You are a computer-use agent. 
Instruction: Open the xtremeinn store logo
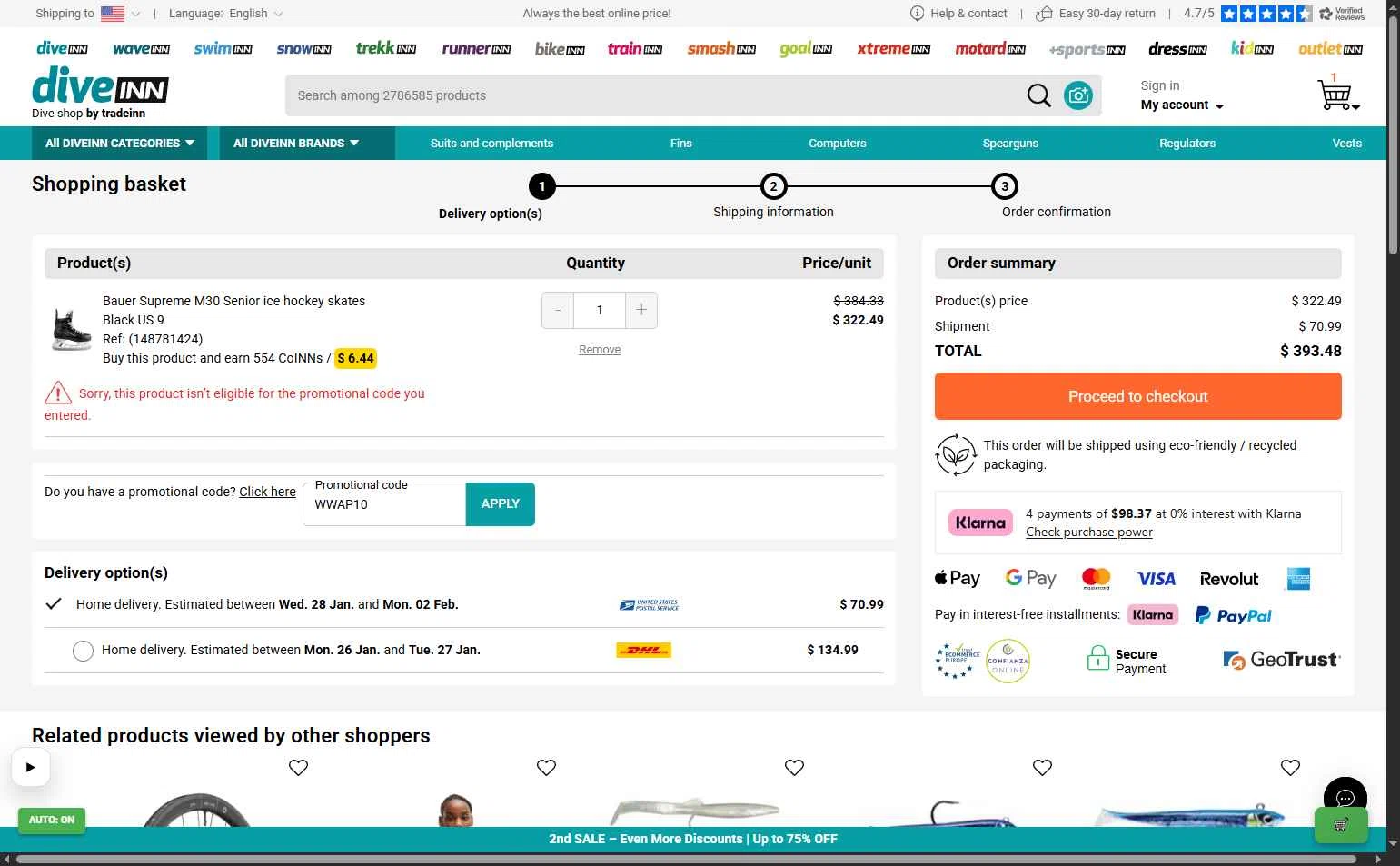[894, 49]
